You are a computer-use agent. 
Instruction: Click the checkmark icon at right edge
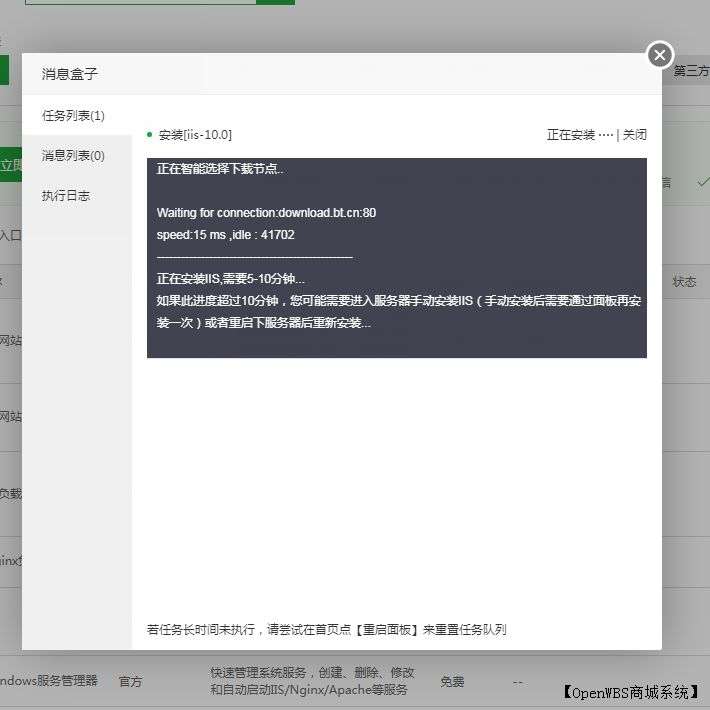(x=703, y=182)
